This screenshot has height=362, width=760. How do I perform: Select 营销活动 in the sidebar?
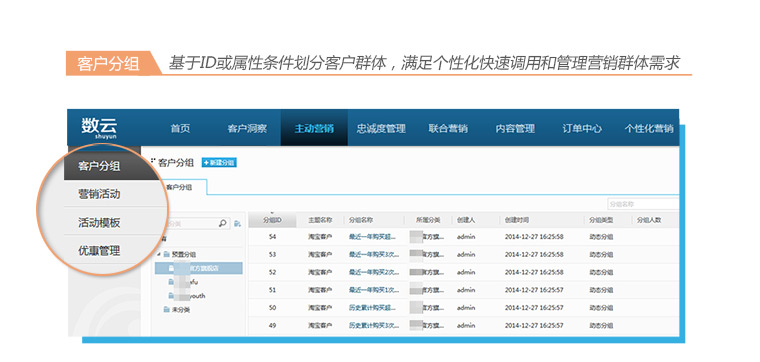click(99, 194)
